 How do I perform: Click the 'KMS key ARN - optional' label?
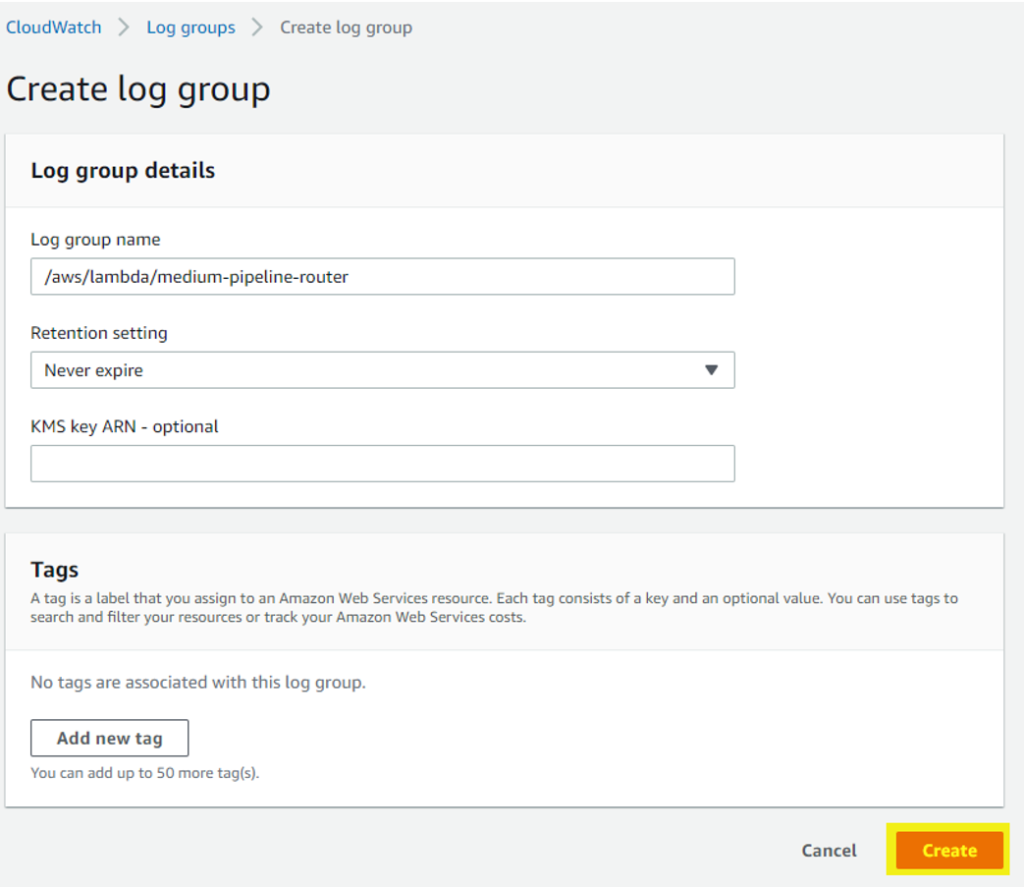tap(125, 427)
